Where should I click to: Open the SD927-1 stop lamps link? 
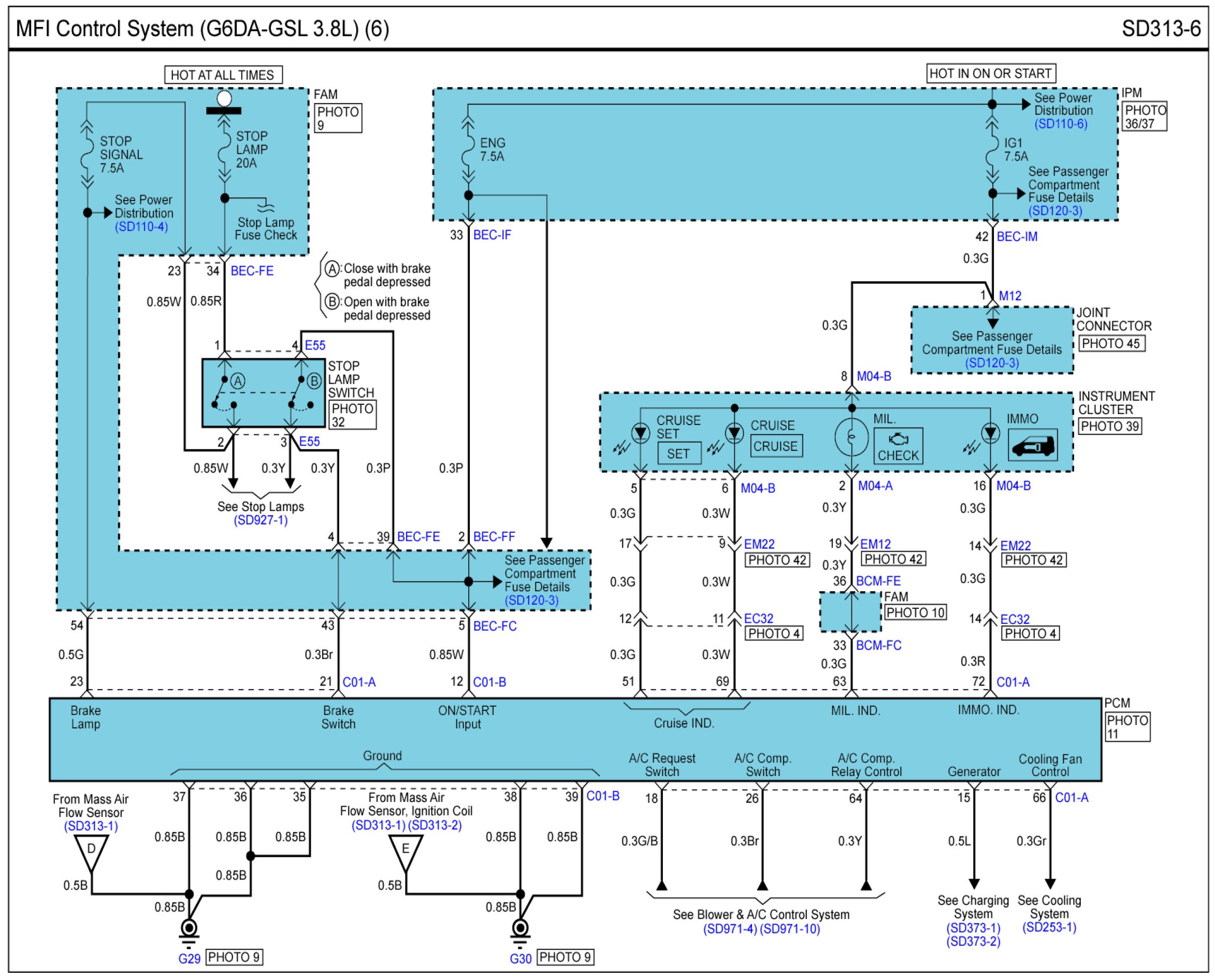261,520
